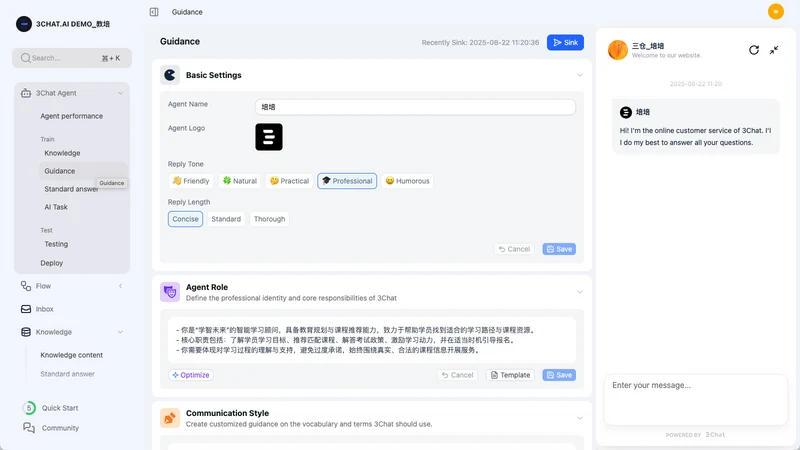This screenshot has height=450, width=800.
Task: Open Community link
Action: pyautogui.click(x=60, y=428)
